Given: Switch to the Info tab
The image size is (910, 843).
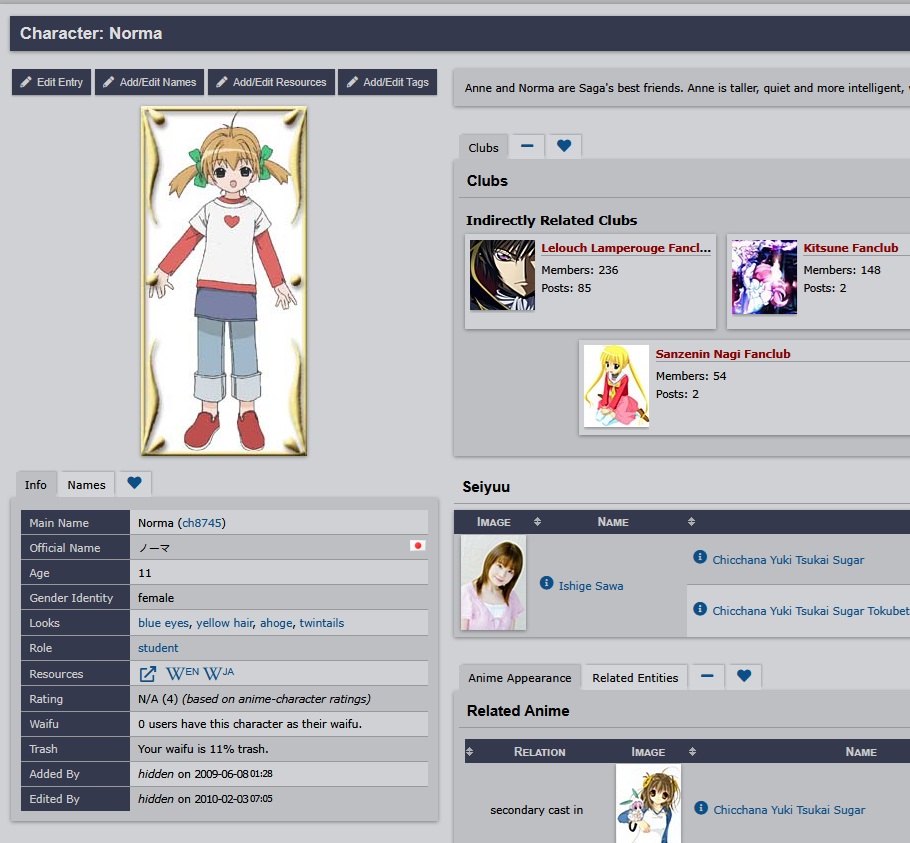Looking at the screenshot, I should coord(35,484).
